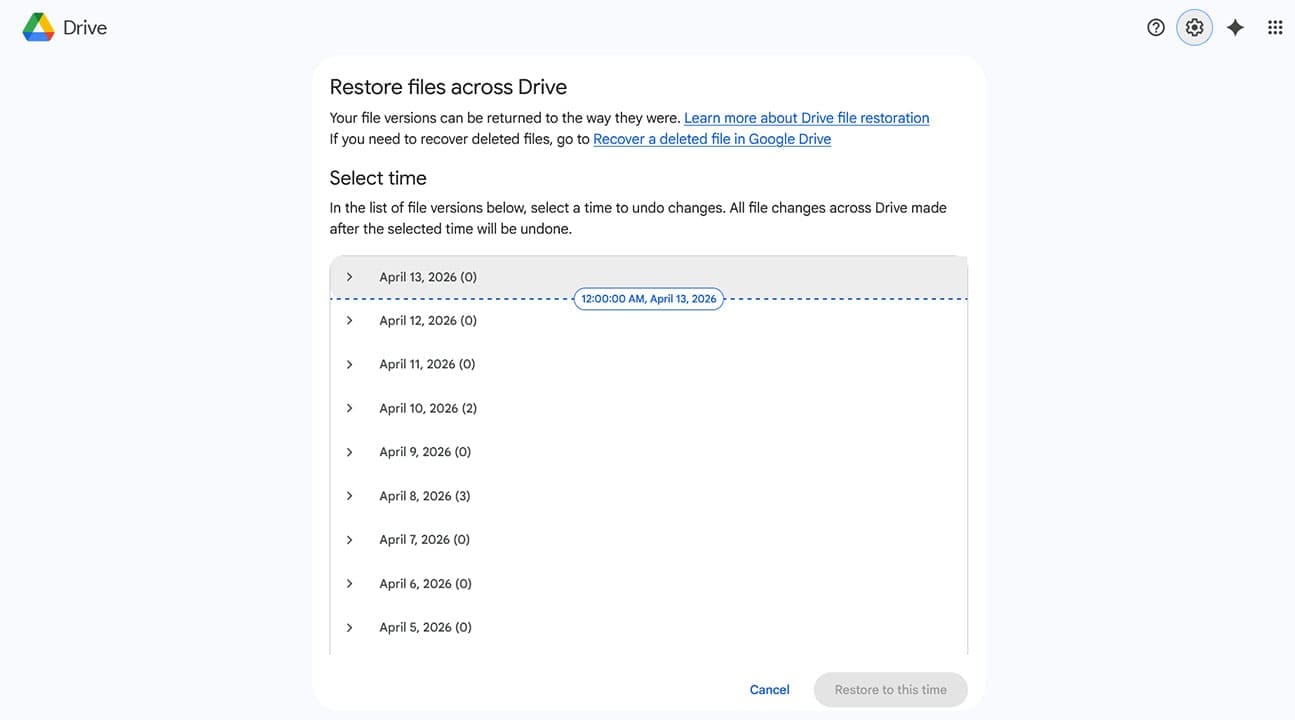Click the Cancel button

[x=769, y=689]
